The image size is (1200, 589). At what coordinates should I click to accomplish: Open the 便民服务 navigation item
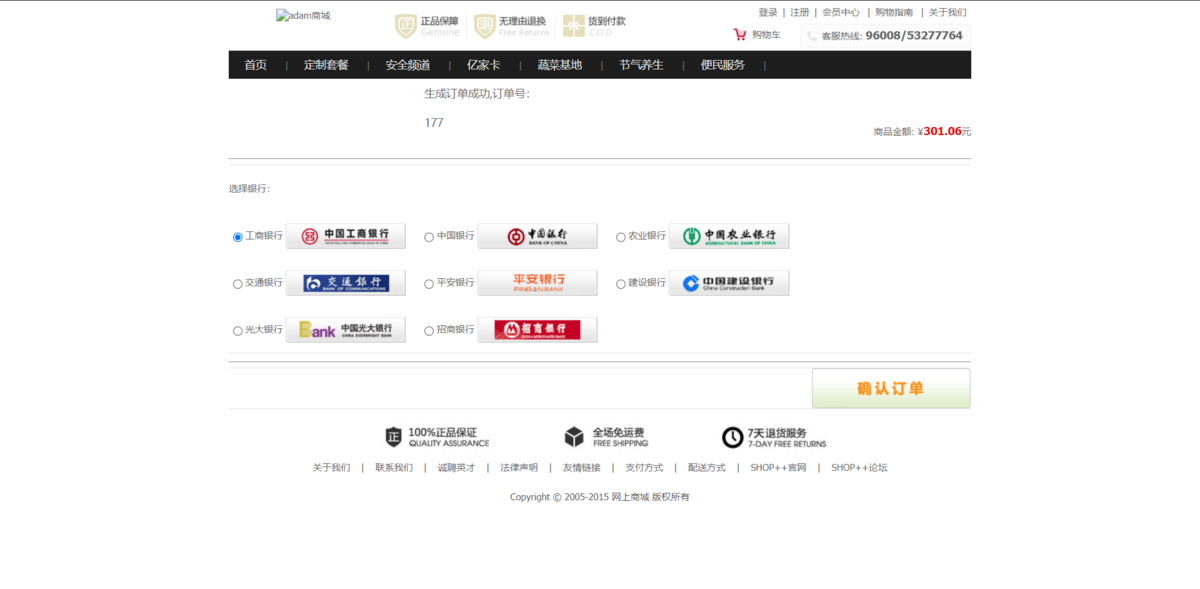click(x=722, y=65)
